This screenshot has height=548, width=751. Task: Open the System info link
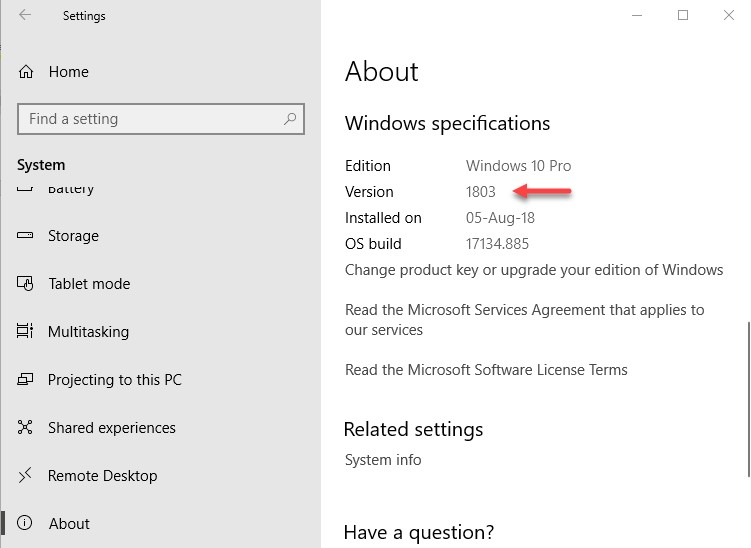click(x=383, y=460)
